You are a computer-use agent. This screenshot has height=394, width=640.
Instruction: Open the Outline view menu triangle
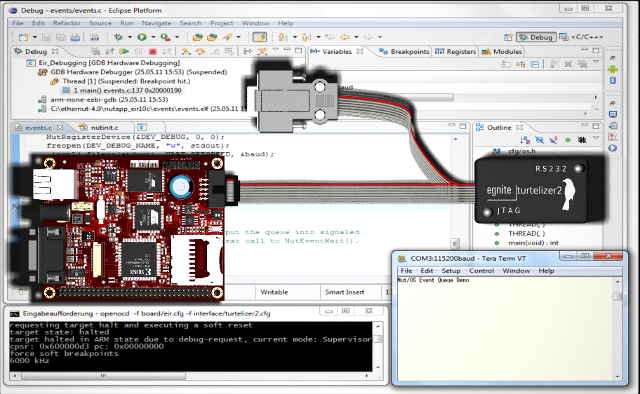(596, 138)
